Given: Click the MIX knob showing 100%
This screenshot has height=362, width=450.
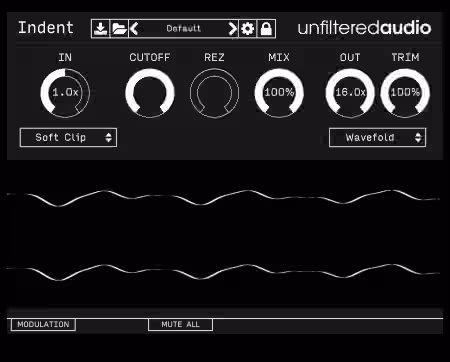Looking at the screenshot, I should pos(279,93).
